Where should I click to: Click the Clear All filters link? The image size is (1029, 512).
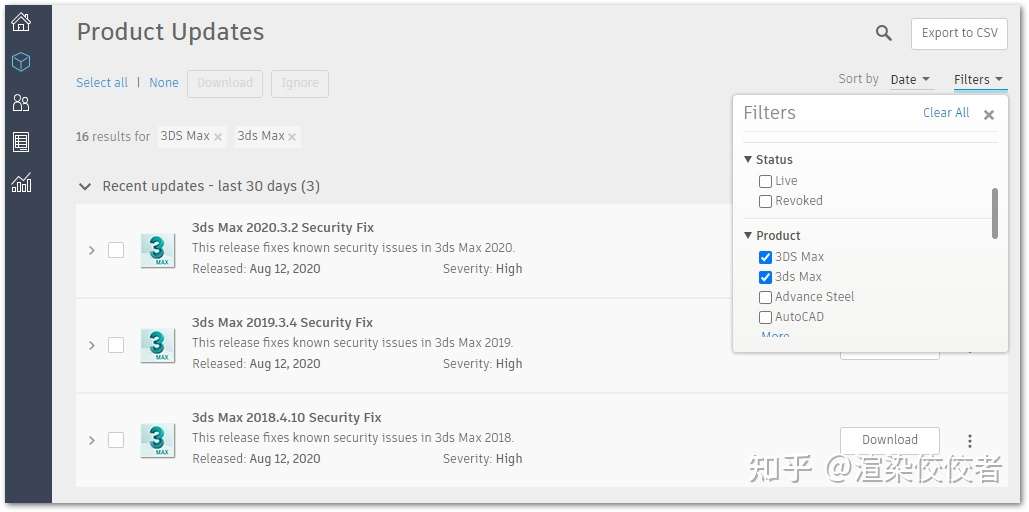coord(946,113)
